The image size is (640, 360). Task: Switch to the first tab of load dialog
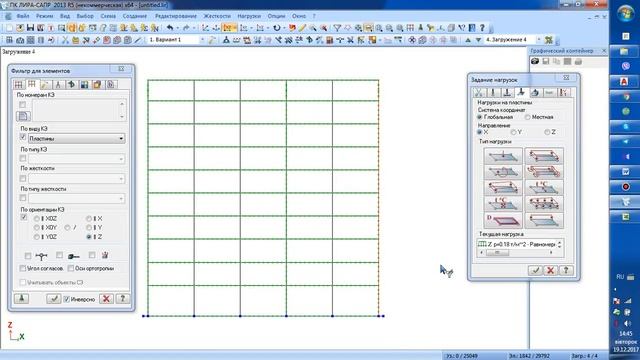click(478, 93)
